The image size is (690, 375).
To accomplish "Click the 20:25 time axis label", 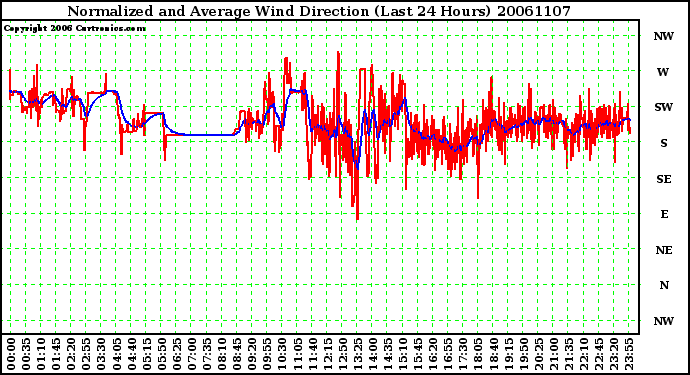I will pos(538,354).
